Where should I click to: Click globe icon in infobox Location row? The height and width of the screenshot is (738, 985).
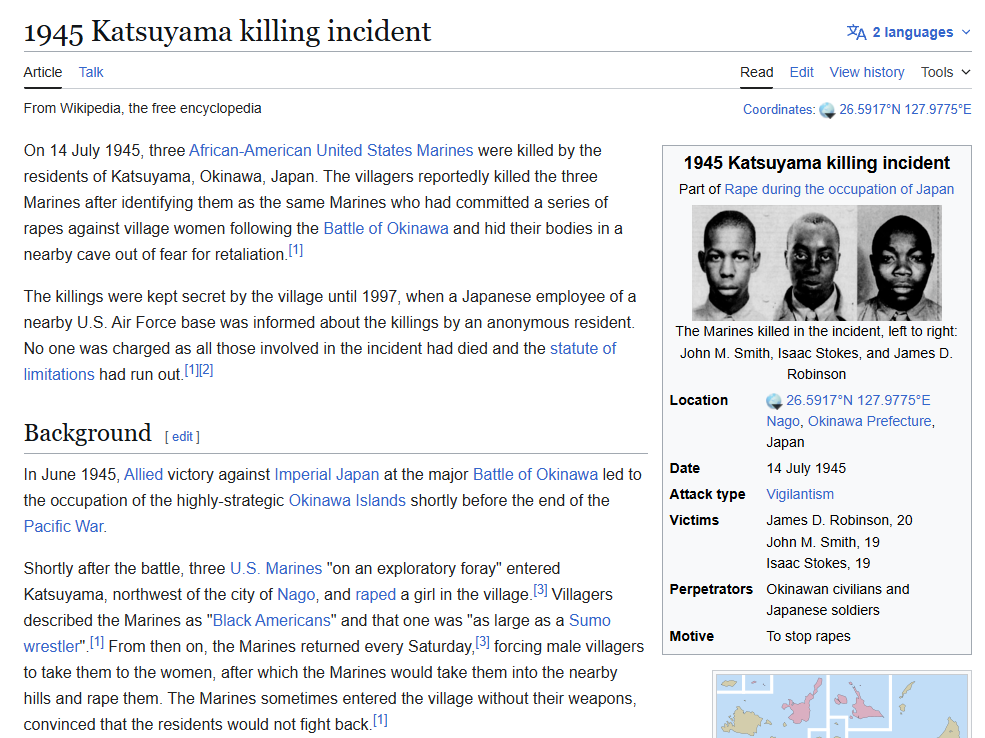click(774, 401)
